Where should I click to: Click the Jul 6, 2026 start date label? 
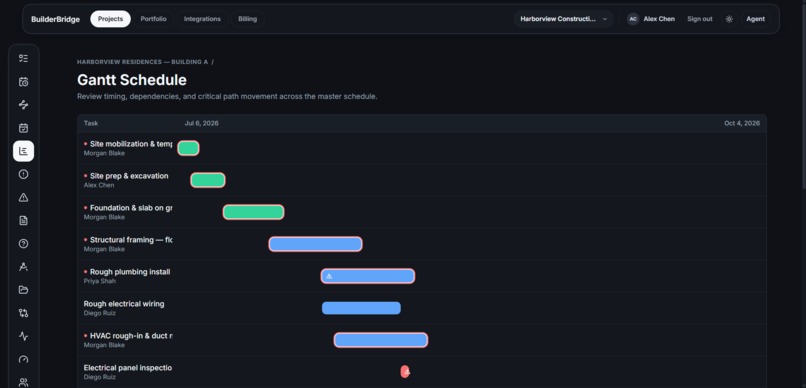pyautogui.click(x=202, y=123)
